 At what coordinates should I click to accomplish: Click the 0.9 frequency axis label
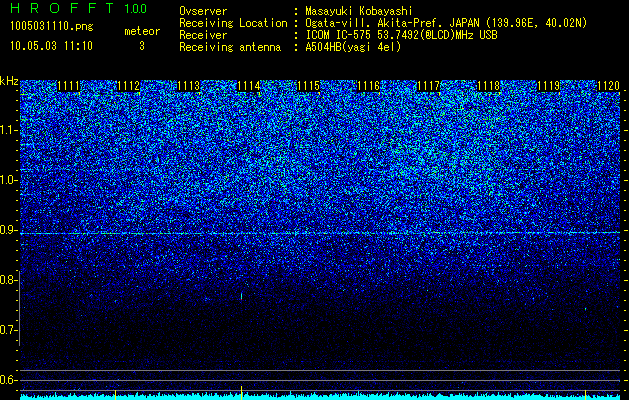click(x=9, y=230)
